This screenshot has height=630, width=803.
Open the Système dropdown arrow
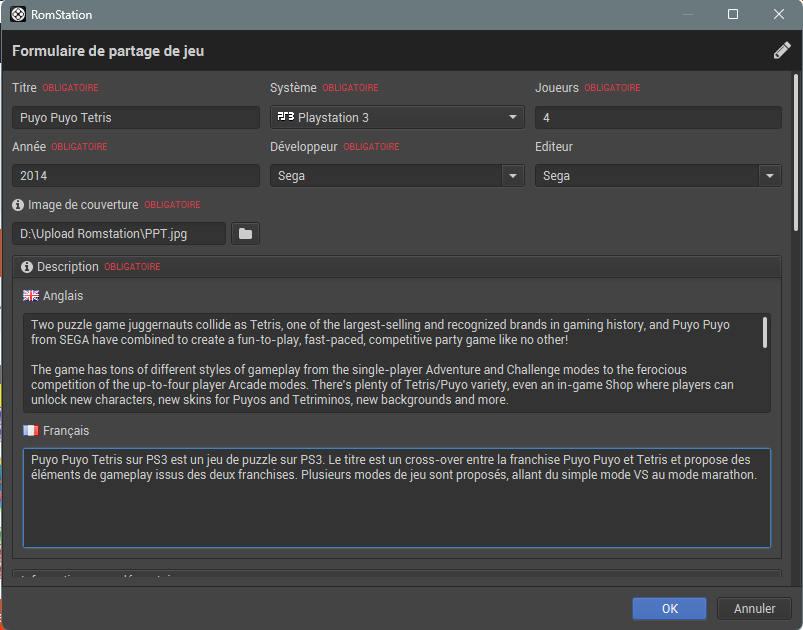(513, 117)
